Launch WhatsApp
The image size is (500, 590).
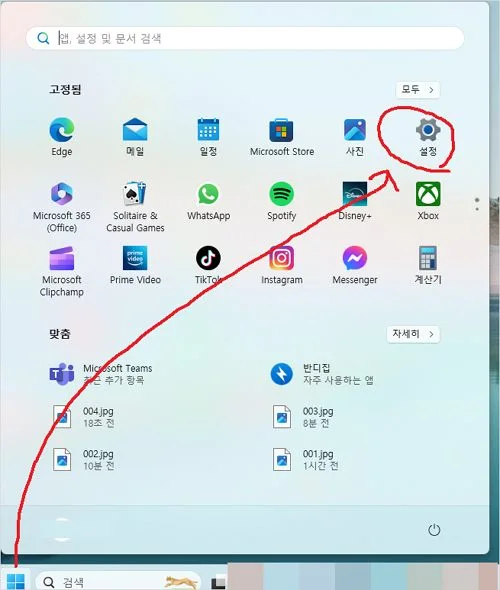click(208, 201)
